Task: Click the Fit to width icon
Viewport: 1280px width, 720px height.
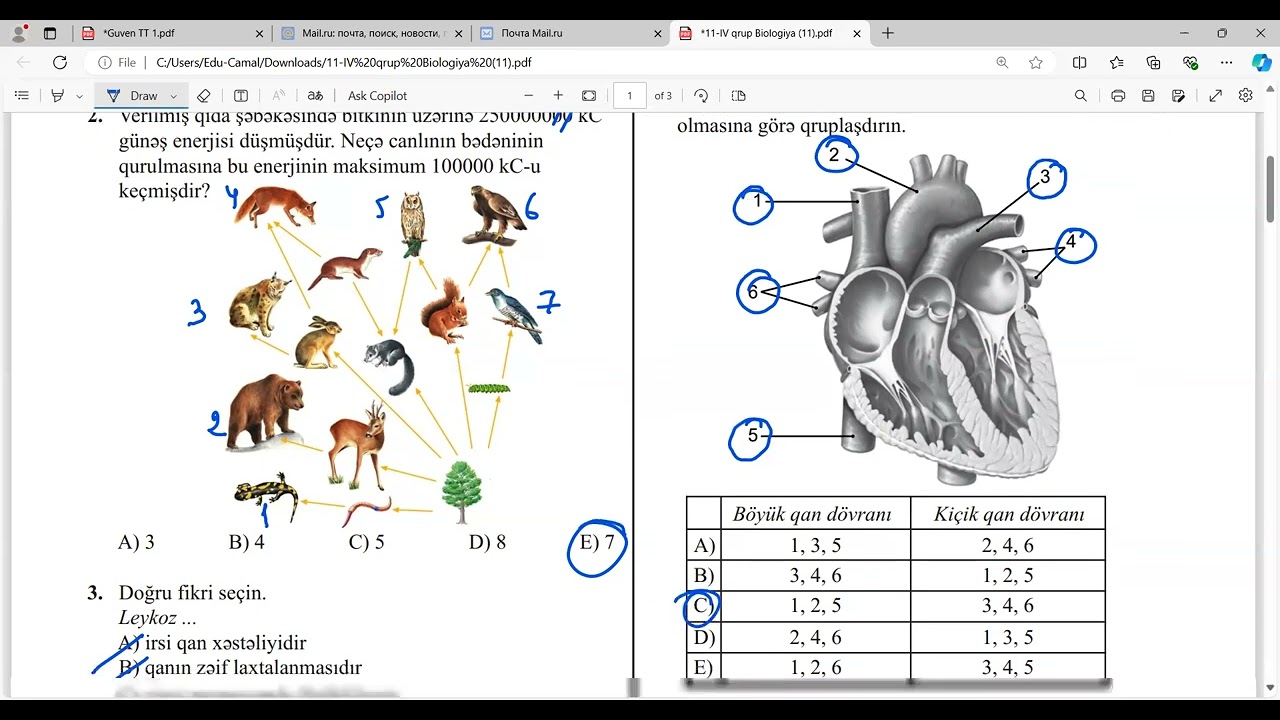Action: click(x=589, y=96)
